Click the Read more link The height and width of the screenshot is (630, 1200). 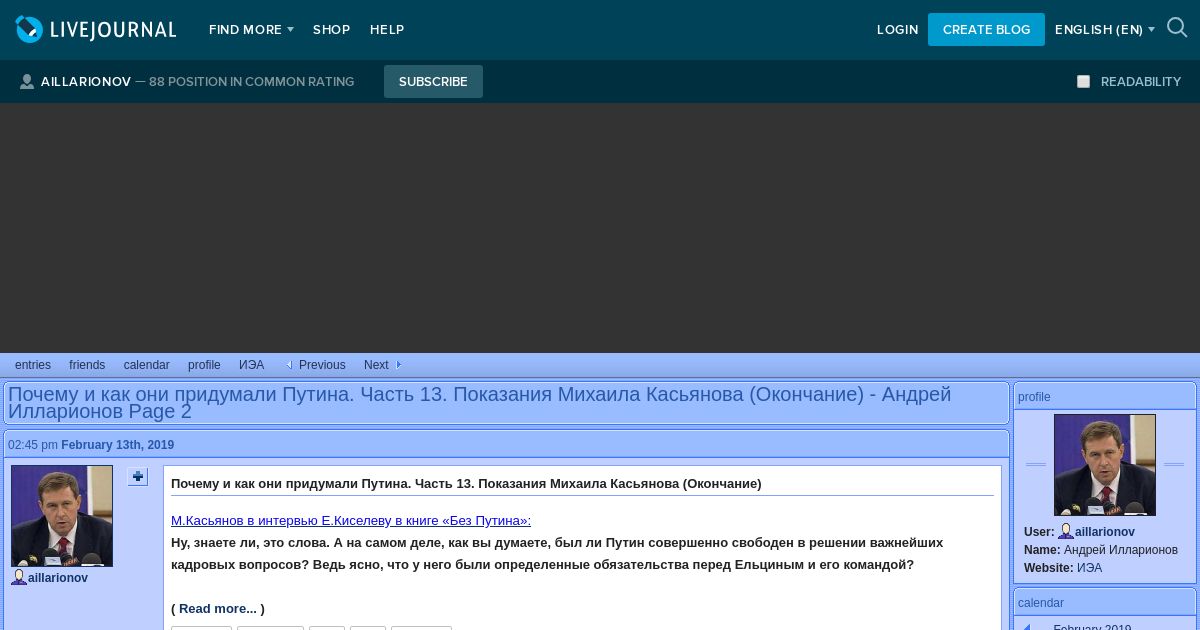click(x=218, y=608)
